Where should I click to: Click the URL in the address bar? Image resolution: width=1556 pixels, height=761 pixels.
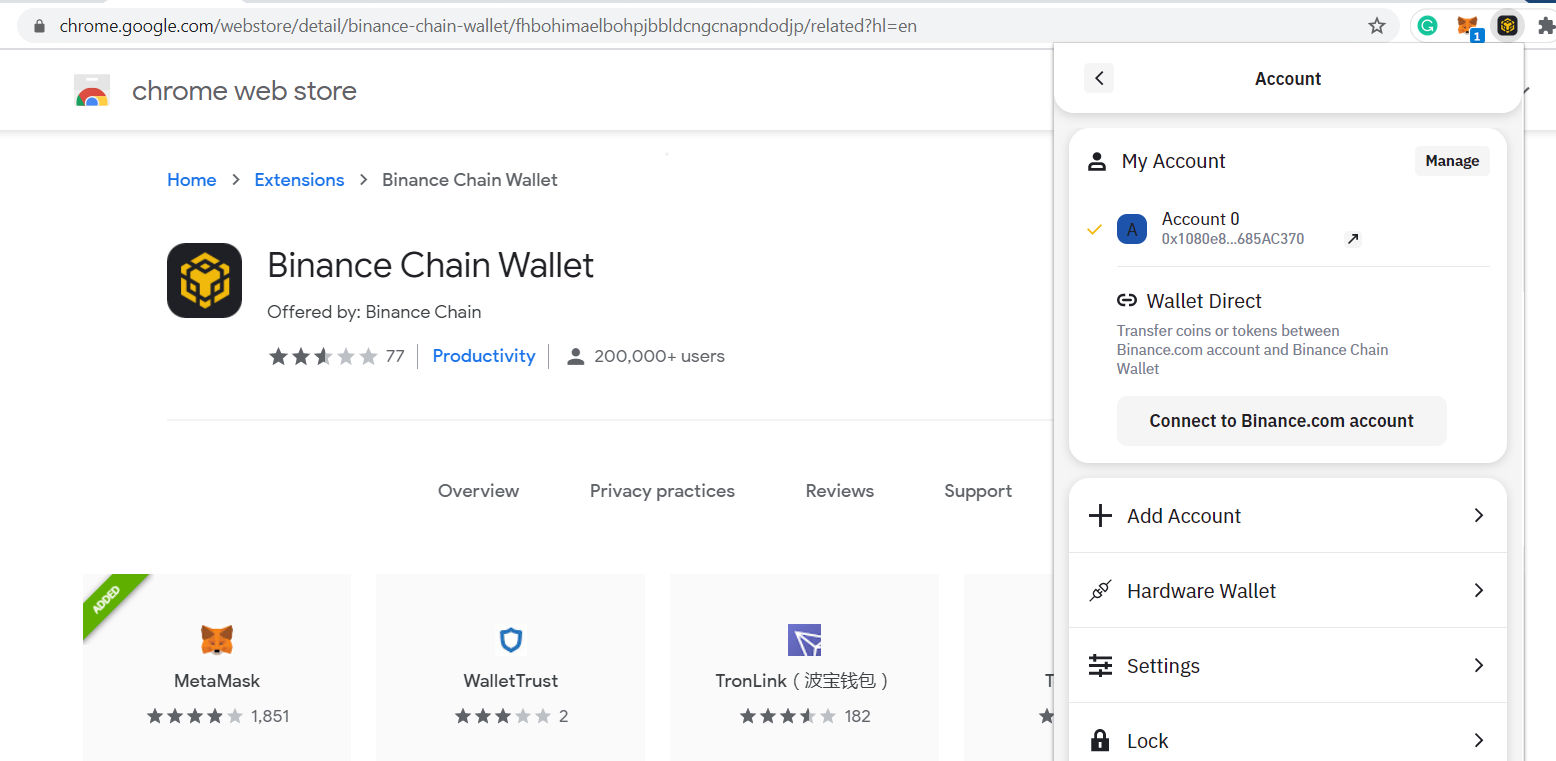pos(488,26)
